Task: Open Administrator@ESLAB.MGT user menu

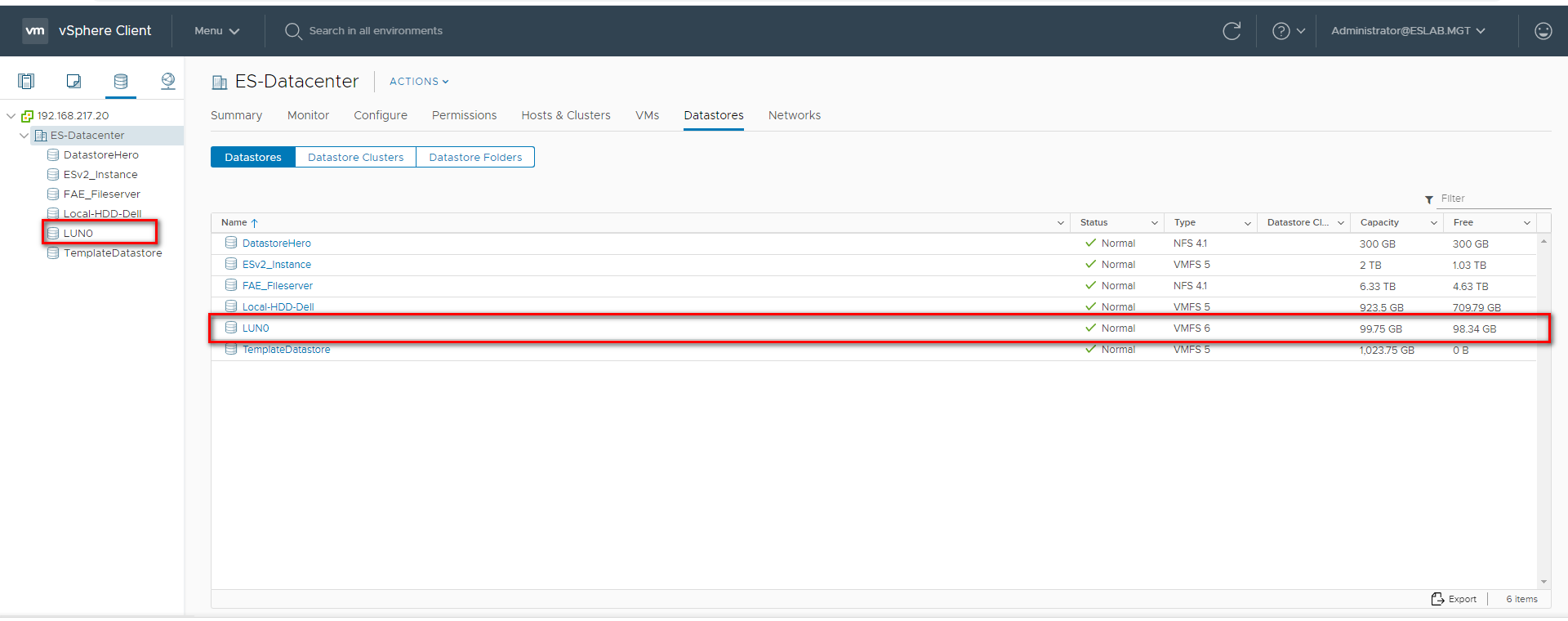Action: click(1407, 31)
